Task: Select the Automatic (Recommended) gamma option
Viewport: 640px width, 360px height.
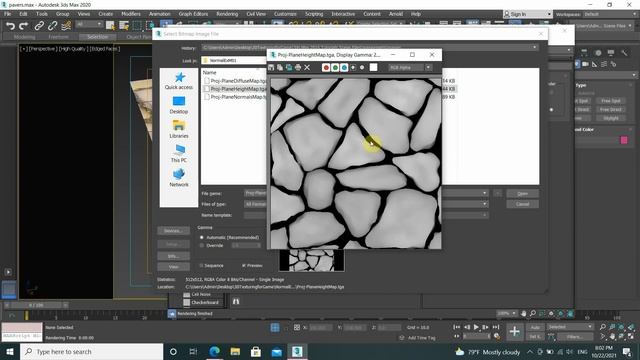Action: 202,237
